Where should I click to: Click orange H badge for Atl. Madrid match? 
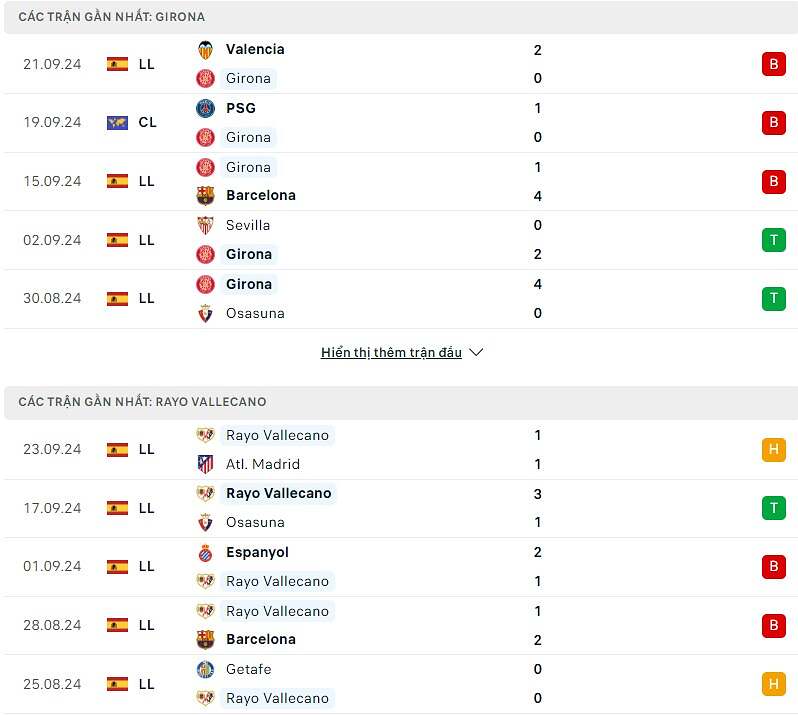click(x=774, y=449)
